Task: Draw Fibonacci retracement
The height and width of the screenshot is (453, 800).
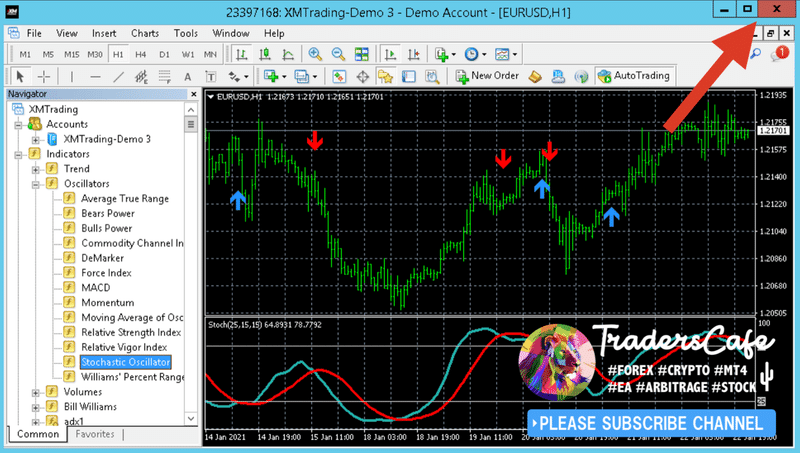Action: point(164,77)
